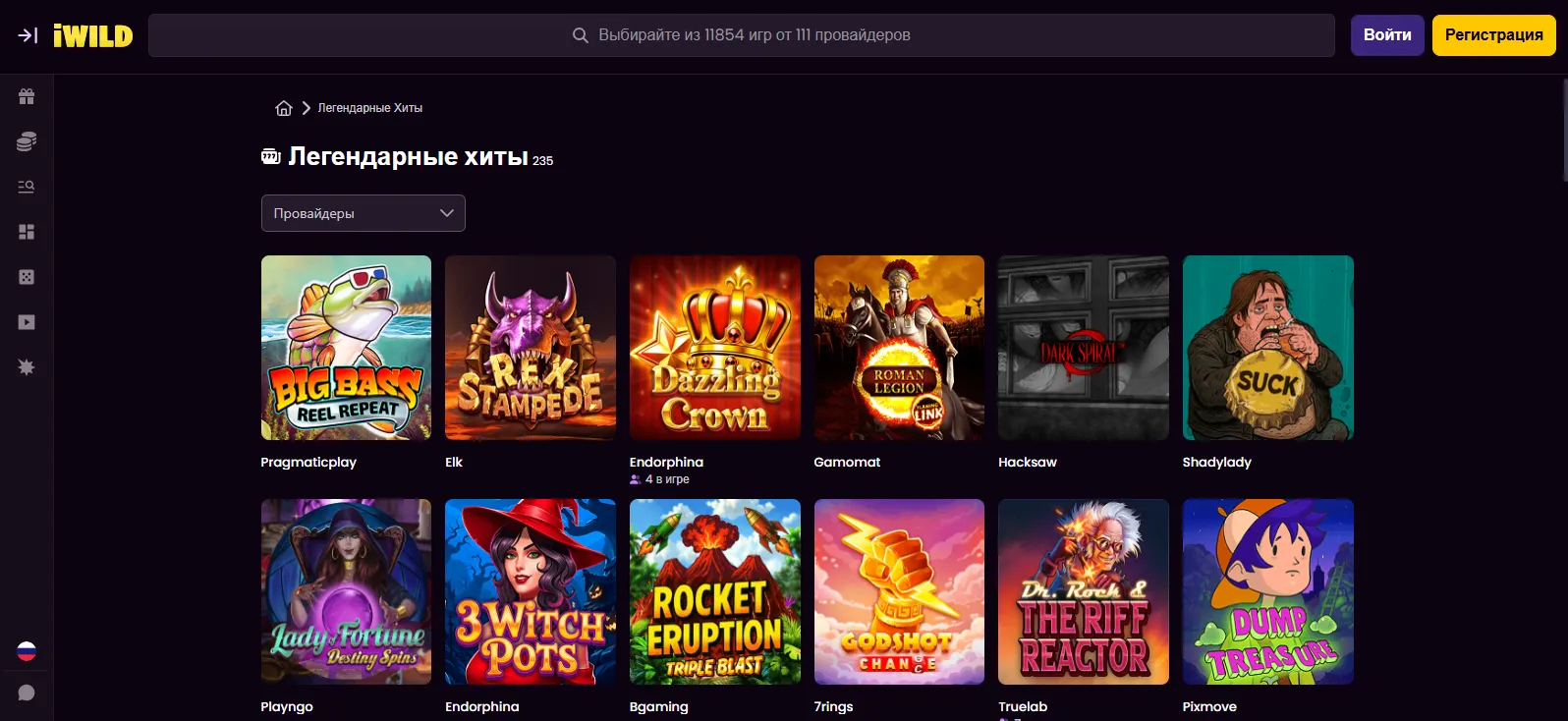
Task: Click the Pragmaticplay provider label
Action: pyautogui.click(x=308, y=463)
